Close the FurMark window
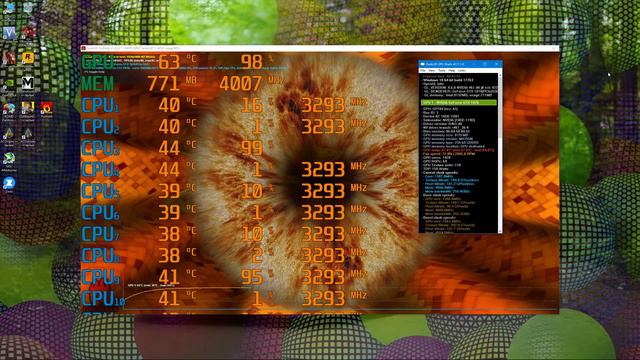This screenshot has width=640, height=360. tap(553, 48)
